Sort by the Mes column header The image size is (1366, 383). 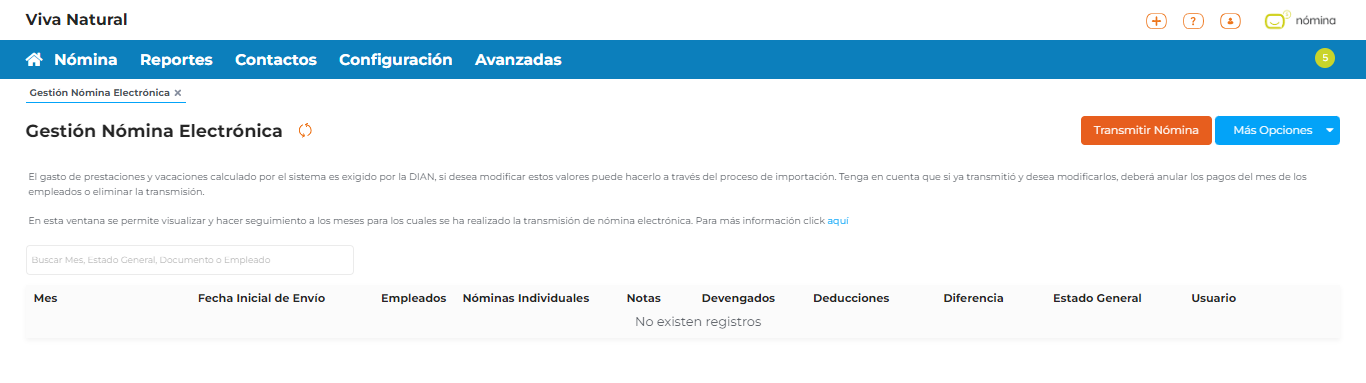coord(45,298)
